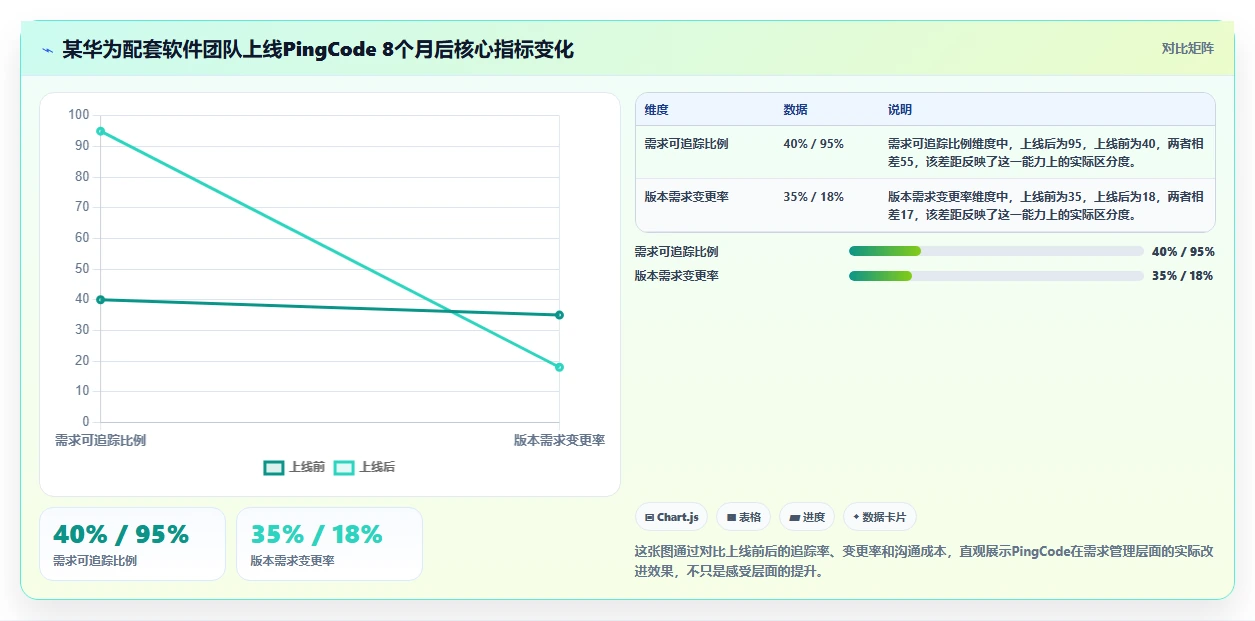This screenshot has width=1255, height=621.
Task: Click the 需求可追踪比例 table row name
Action: 687,144
